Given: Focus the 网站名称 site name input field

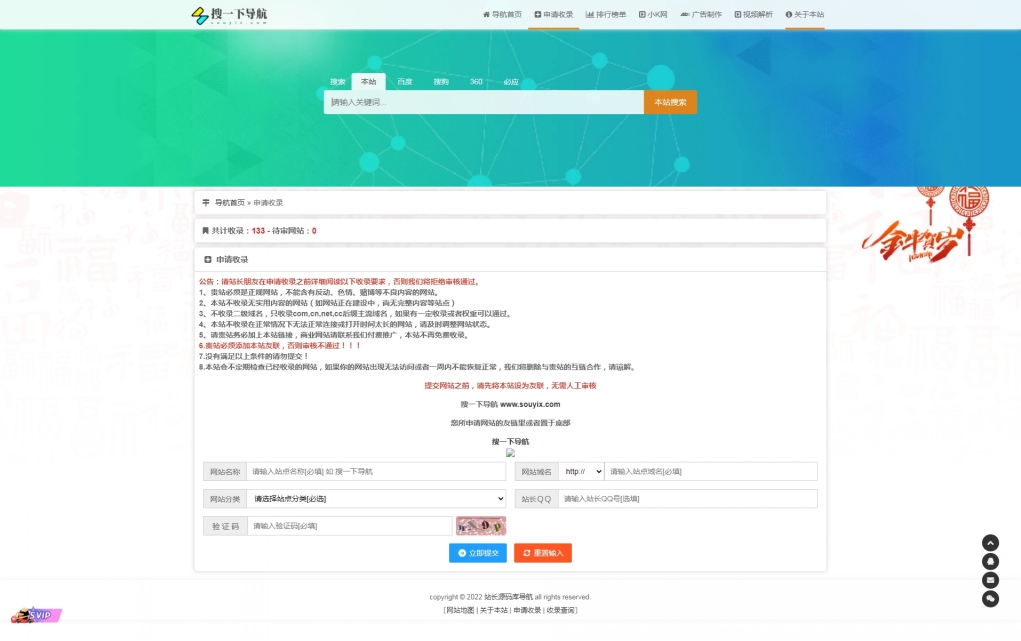Looking at the screenshot, I should 334,471.
